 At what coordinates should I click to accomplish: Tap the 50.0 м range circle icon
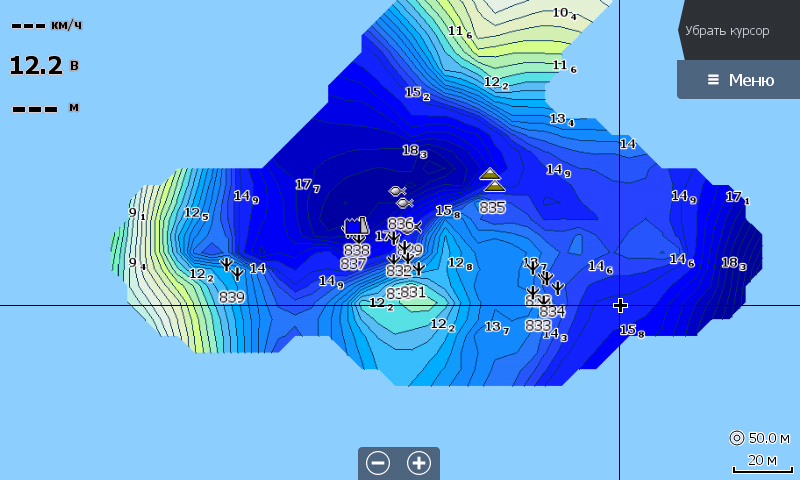(x=737, y=438)
